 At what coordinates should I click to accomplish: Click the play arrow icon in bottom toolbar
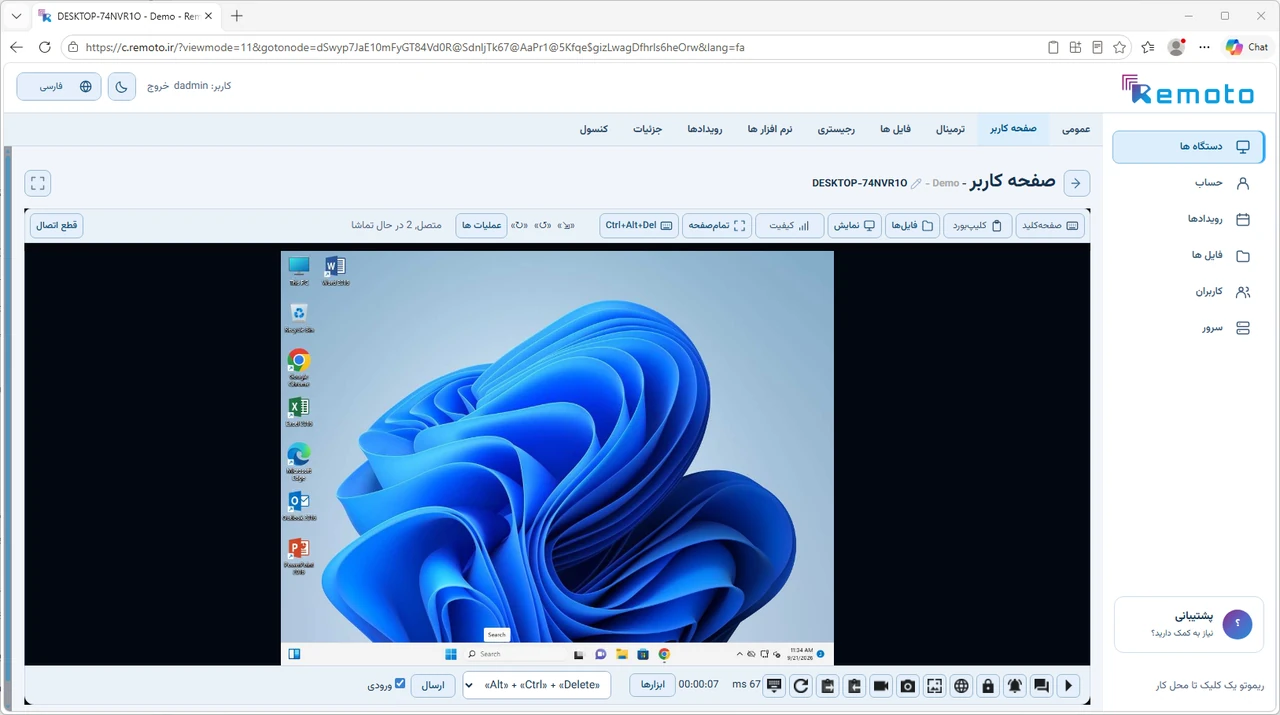click(x=1068, y=686)
